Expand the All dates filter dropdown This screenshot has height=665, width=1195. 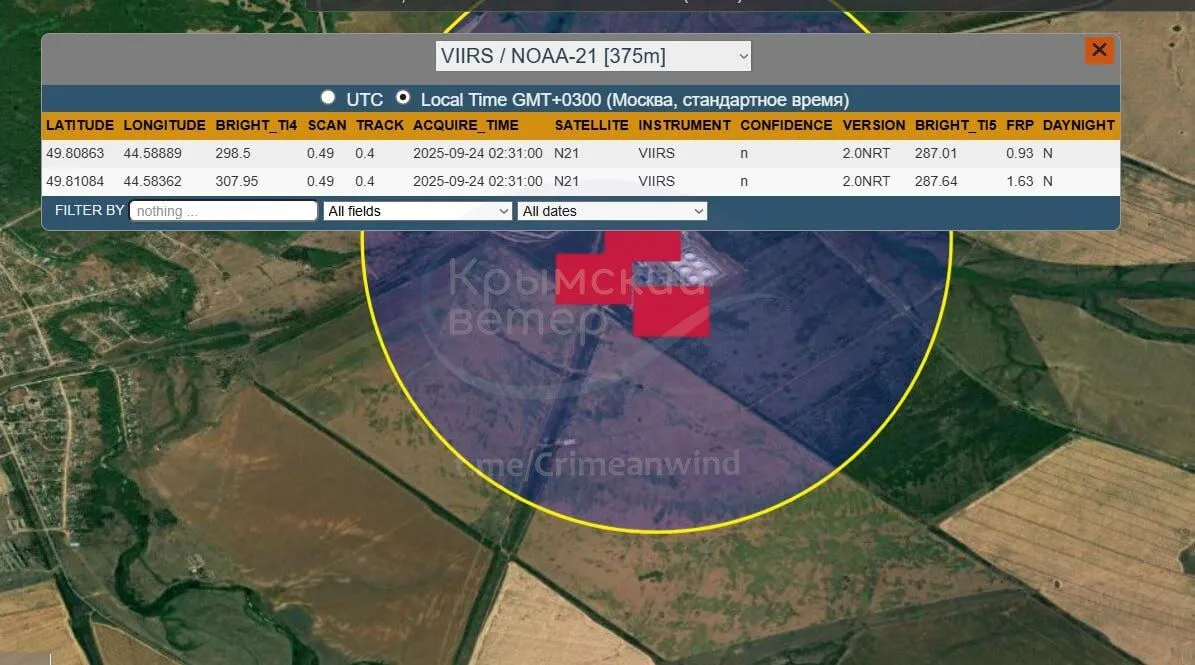(612, 211)
